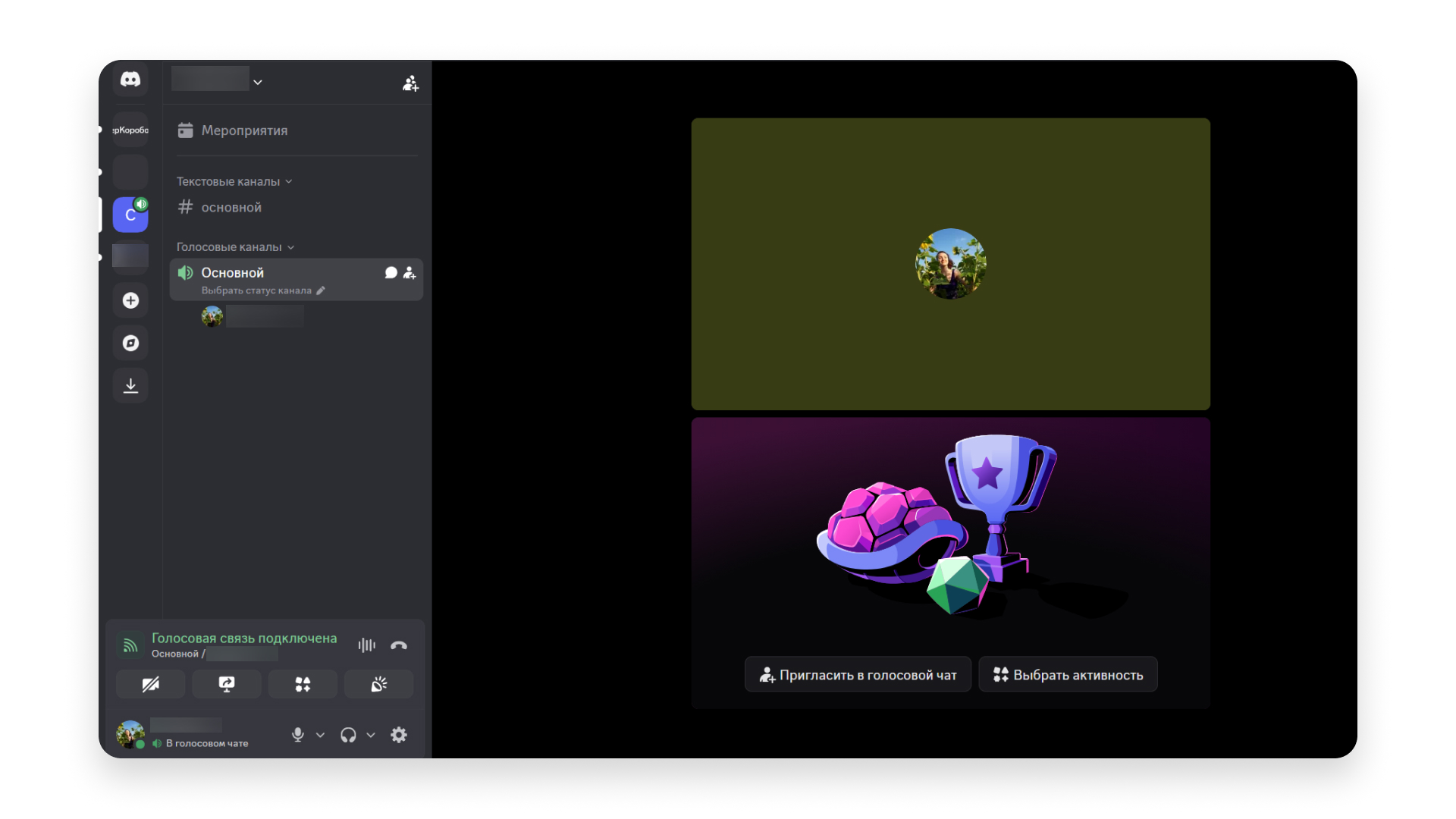The width and height of the screenshot is (1456, 819).
Task: Collapse the Голосовые каналы category
Action: click(x=235, y=247)
